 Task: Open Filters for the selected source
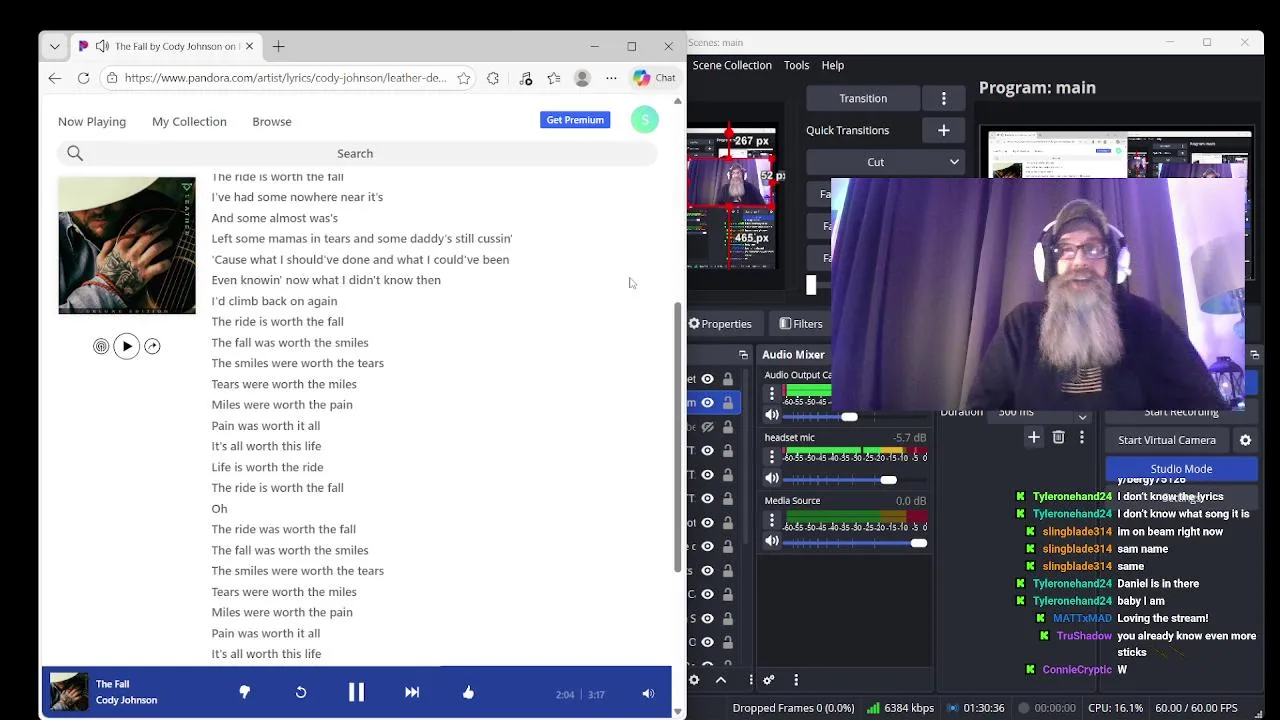(x=801, y=324)
